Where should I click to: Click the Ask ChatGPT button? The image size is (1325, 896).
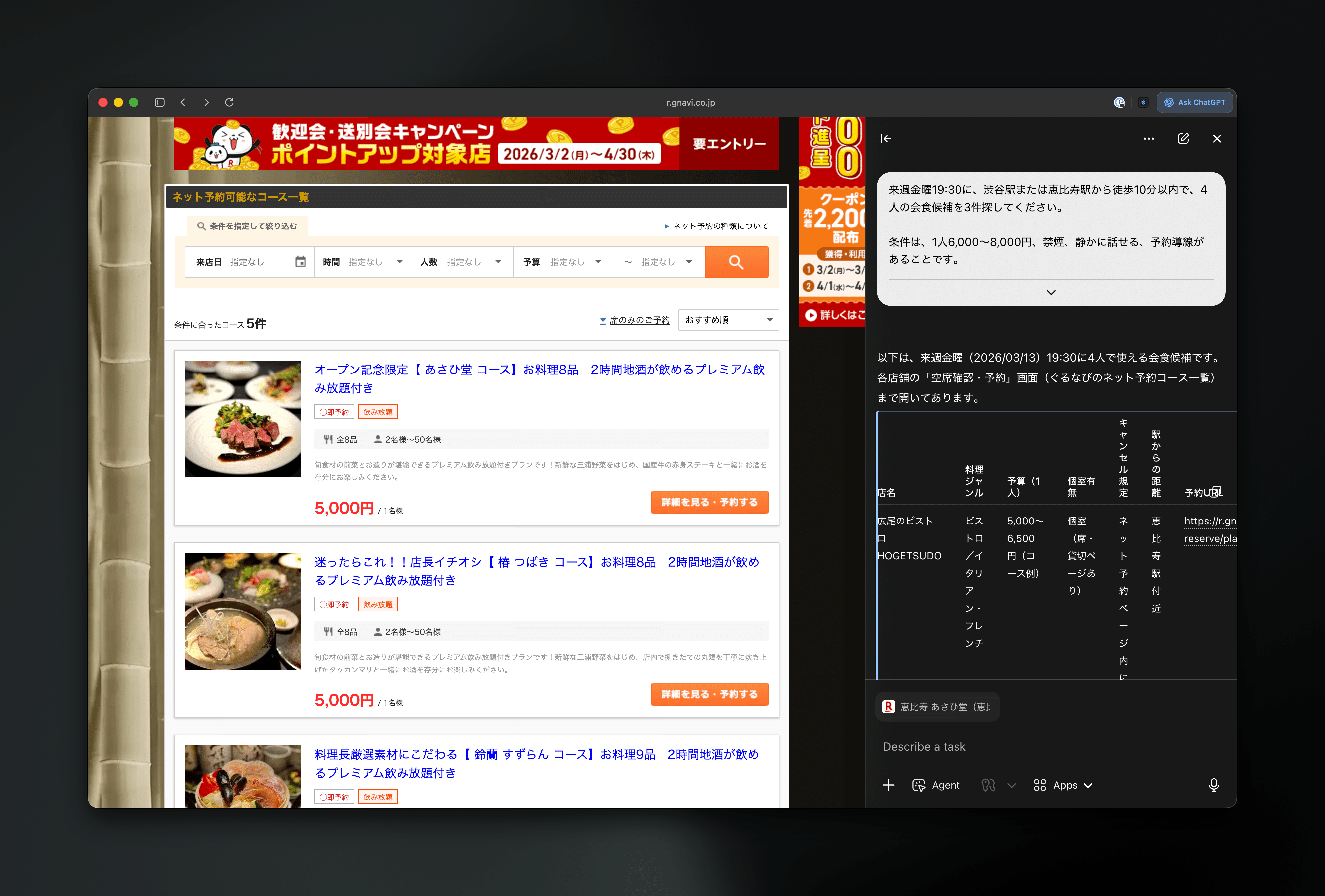click(x=1194, y=102)
